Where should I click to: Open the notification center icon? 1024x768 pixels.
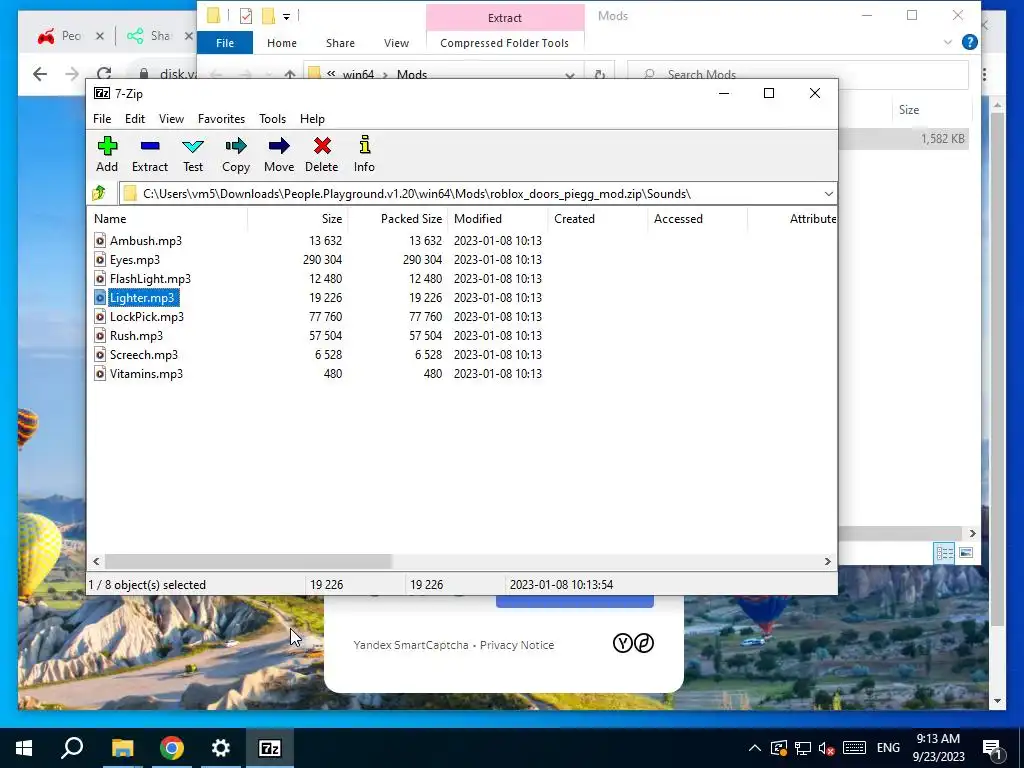(x=992, y=748)
